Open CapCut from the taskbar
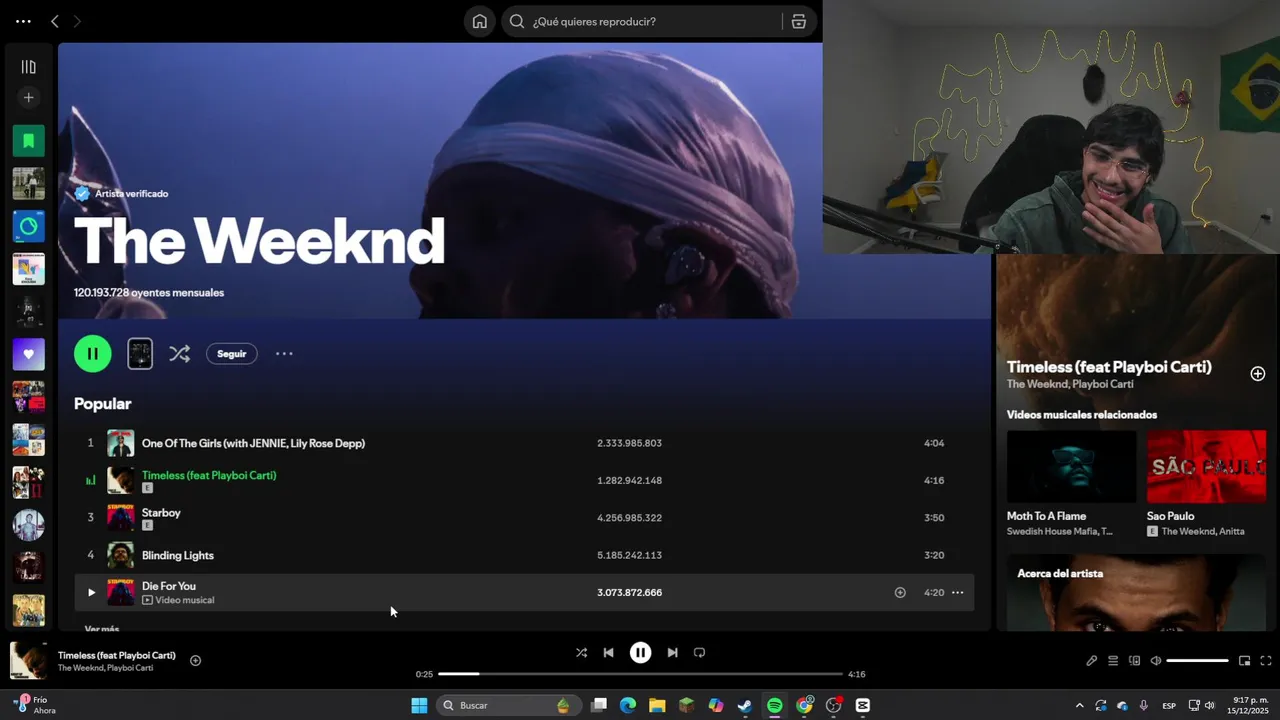This screenshot has width=1280, height=720. click(x=863, y=705)
